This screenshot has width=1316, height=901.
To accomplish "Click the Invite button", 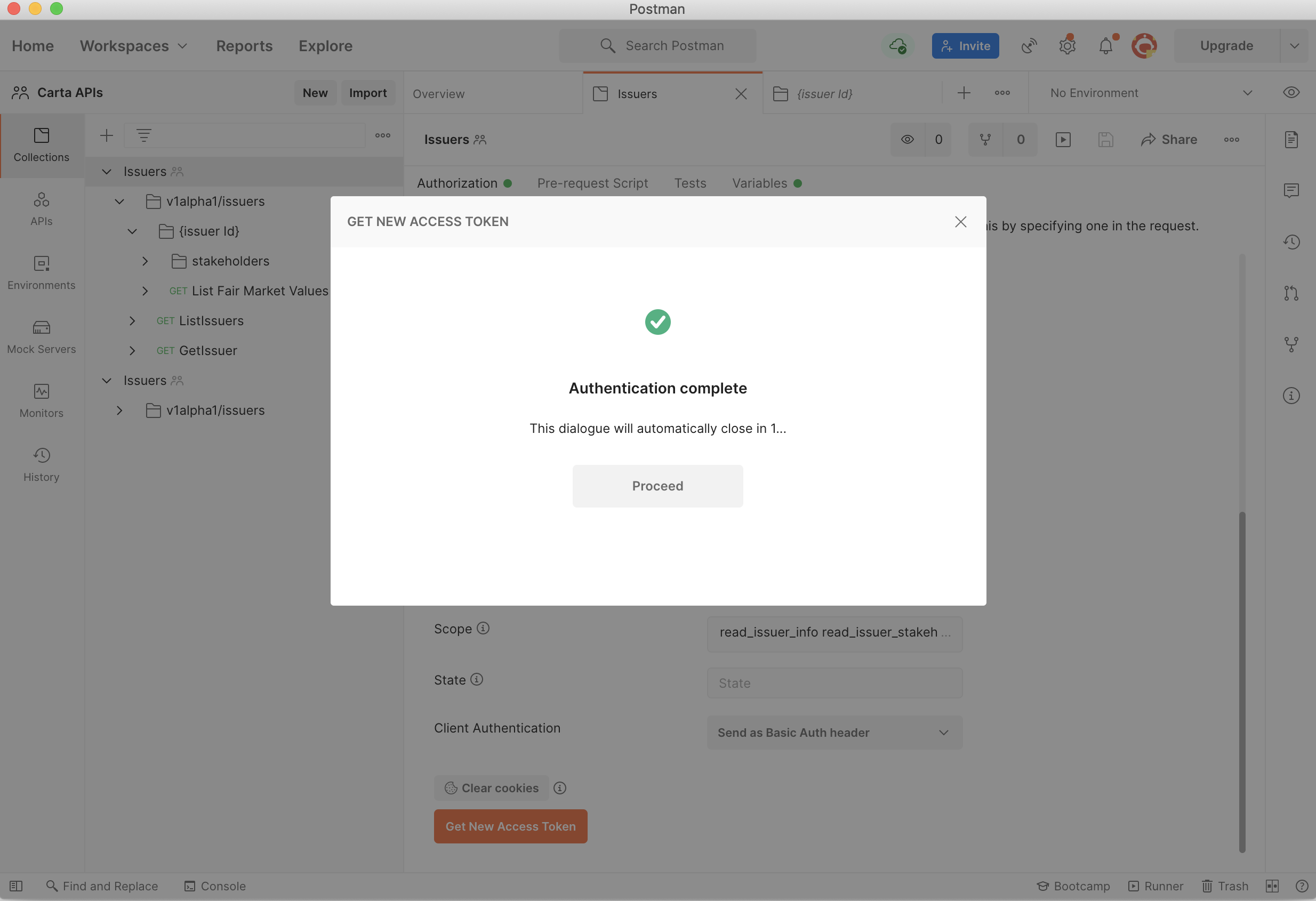I will [x=965, y=46].
